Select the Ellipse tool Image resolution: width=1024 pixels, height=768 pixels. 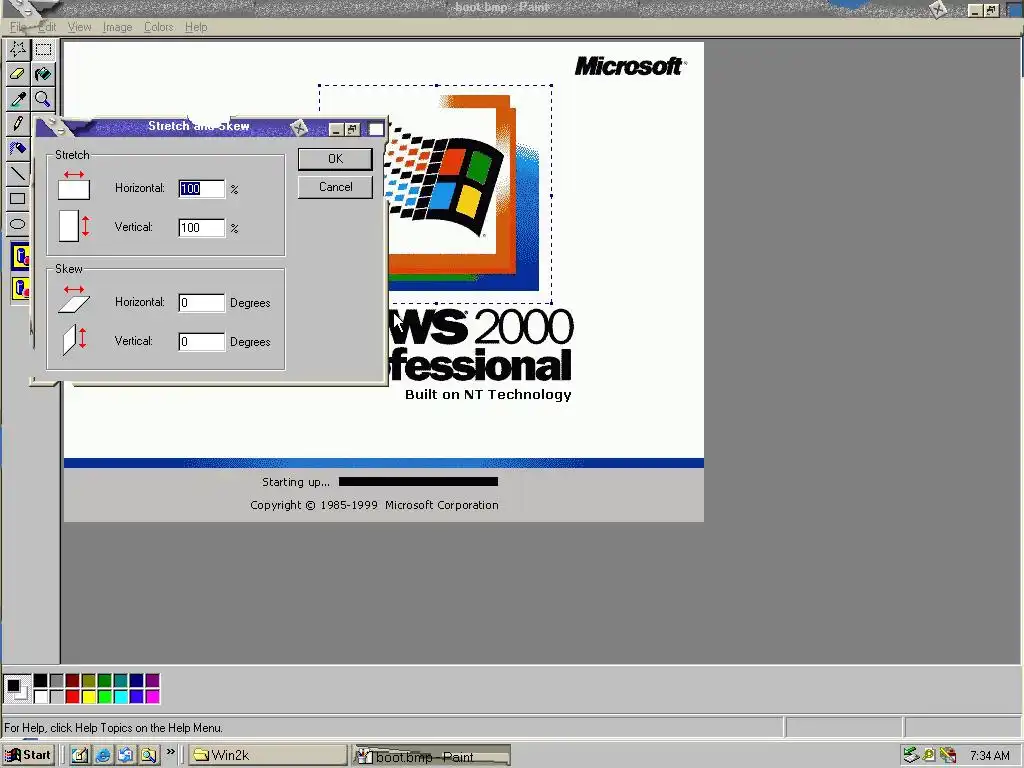18,223
